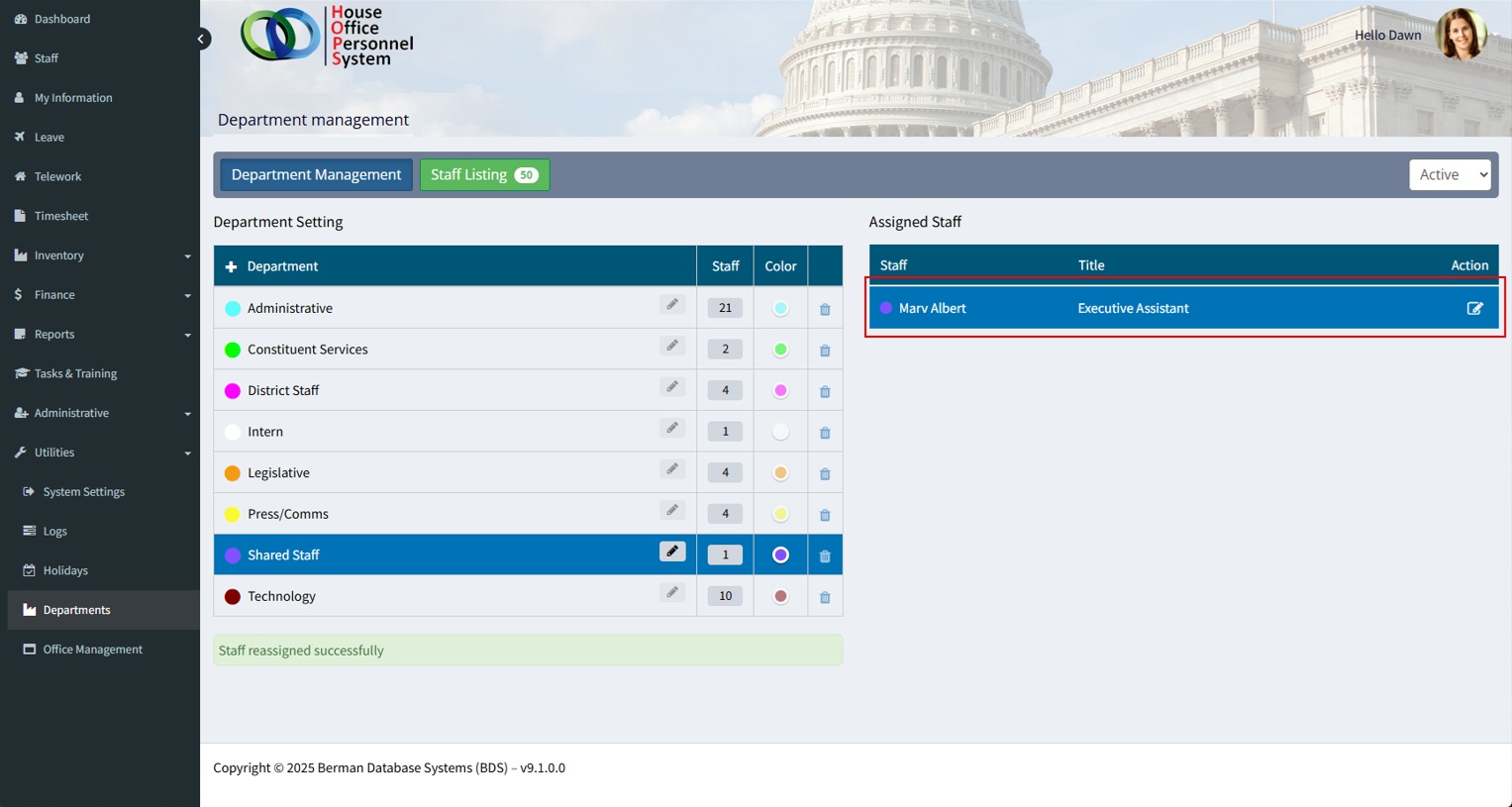Click the plus icon to add a department
1512x807 pixels.
231,266
